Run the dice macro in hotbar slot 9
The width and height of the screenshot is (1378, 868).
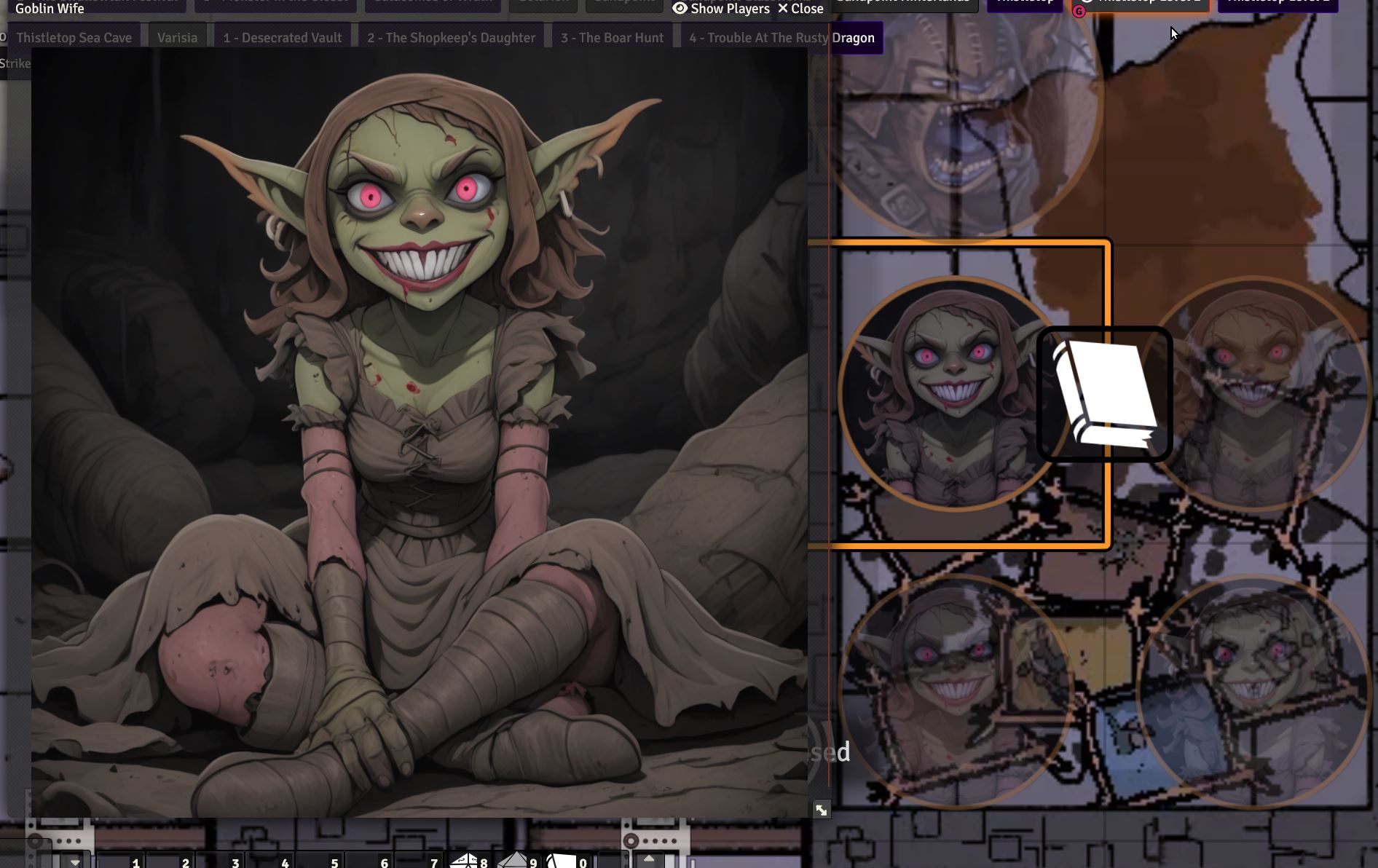[518, 860]
